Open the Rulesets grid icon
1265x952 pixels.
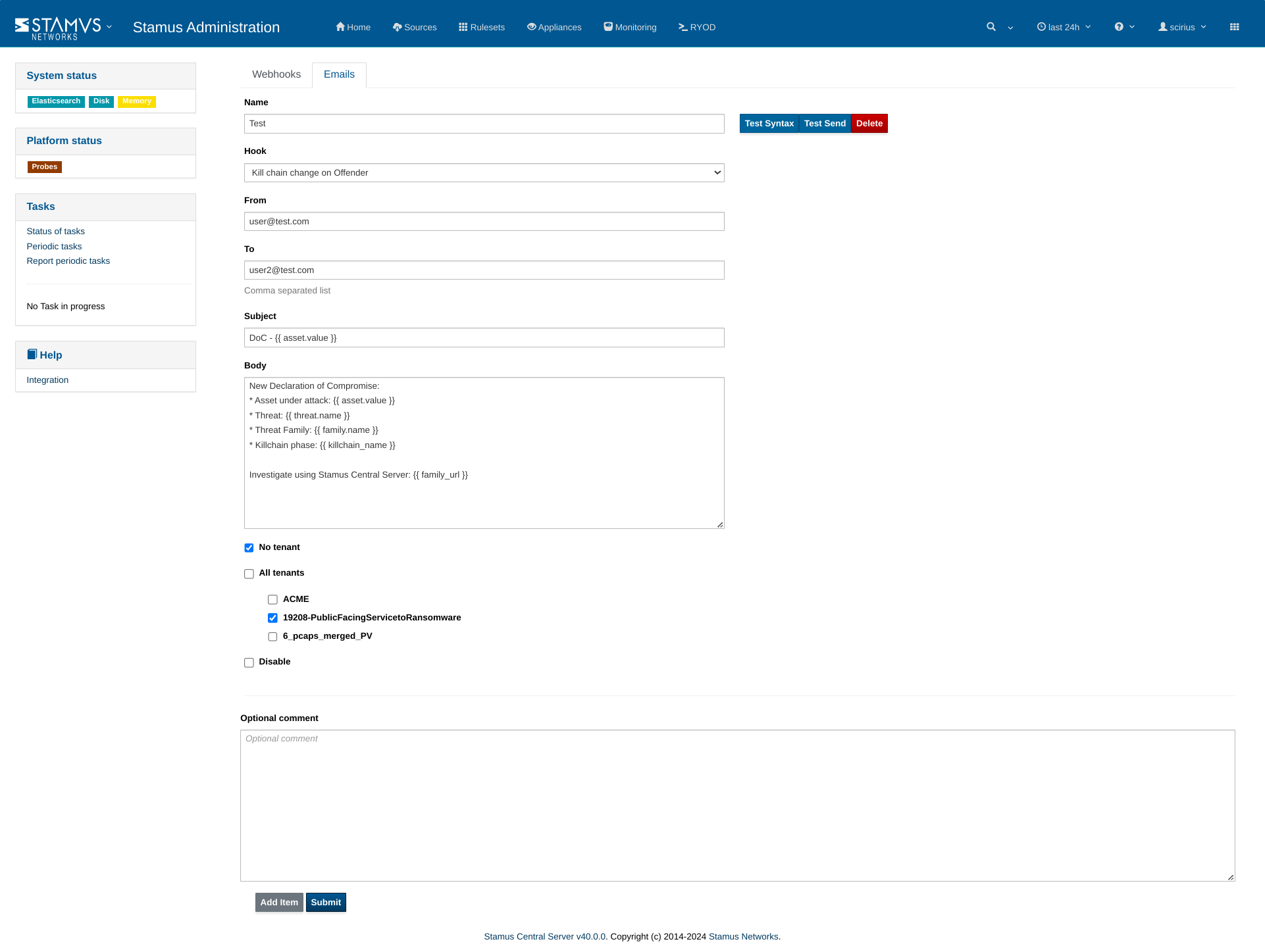point(464,27)
